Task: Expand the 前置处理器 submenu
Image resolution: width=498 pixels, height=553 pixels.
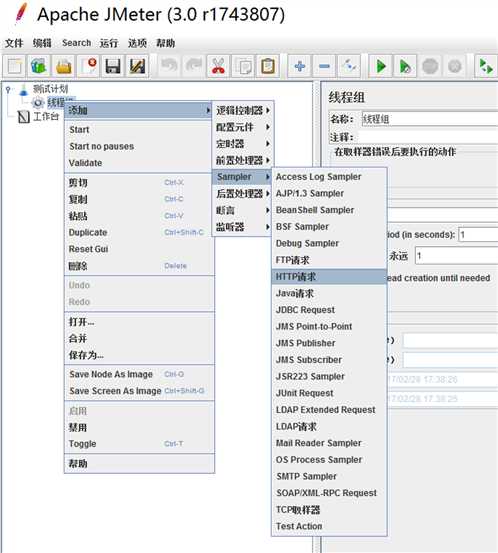Action: click(x=242, y=160)
